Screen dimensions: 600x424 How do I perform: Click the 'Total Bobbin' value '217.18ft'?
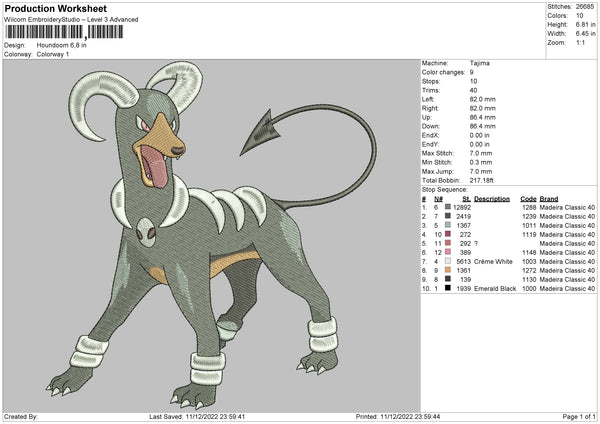pos(481,180)
